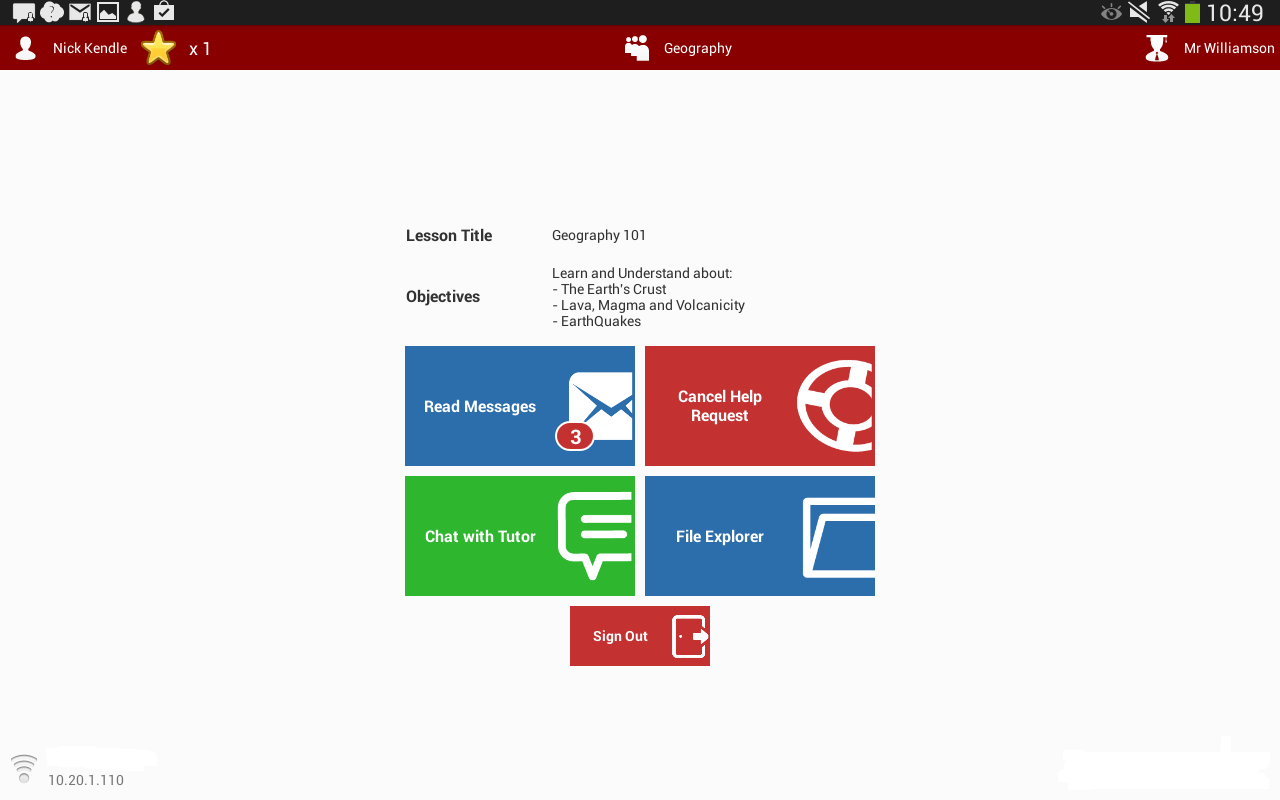Viewport: 1280px width, 800px height.
Task: Tap the mail notification icon in status bar
Action: click(80, 12)
